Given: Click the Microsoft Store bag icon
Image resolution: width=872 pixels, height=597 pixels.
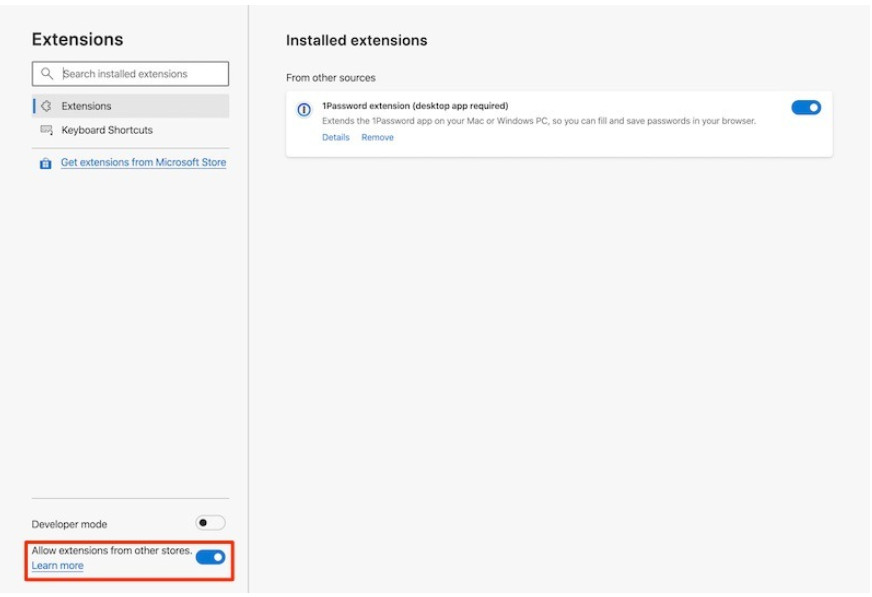Looking at the screenshot, I should pyautogui.click(x=46, y=163).
